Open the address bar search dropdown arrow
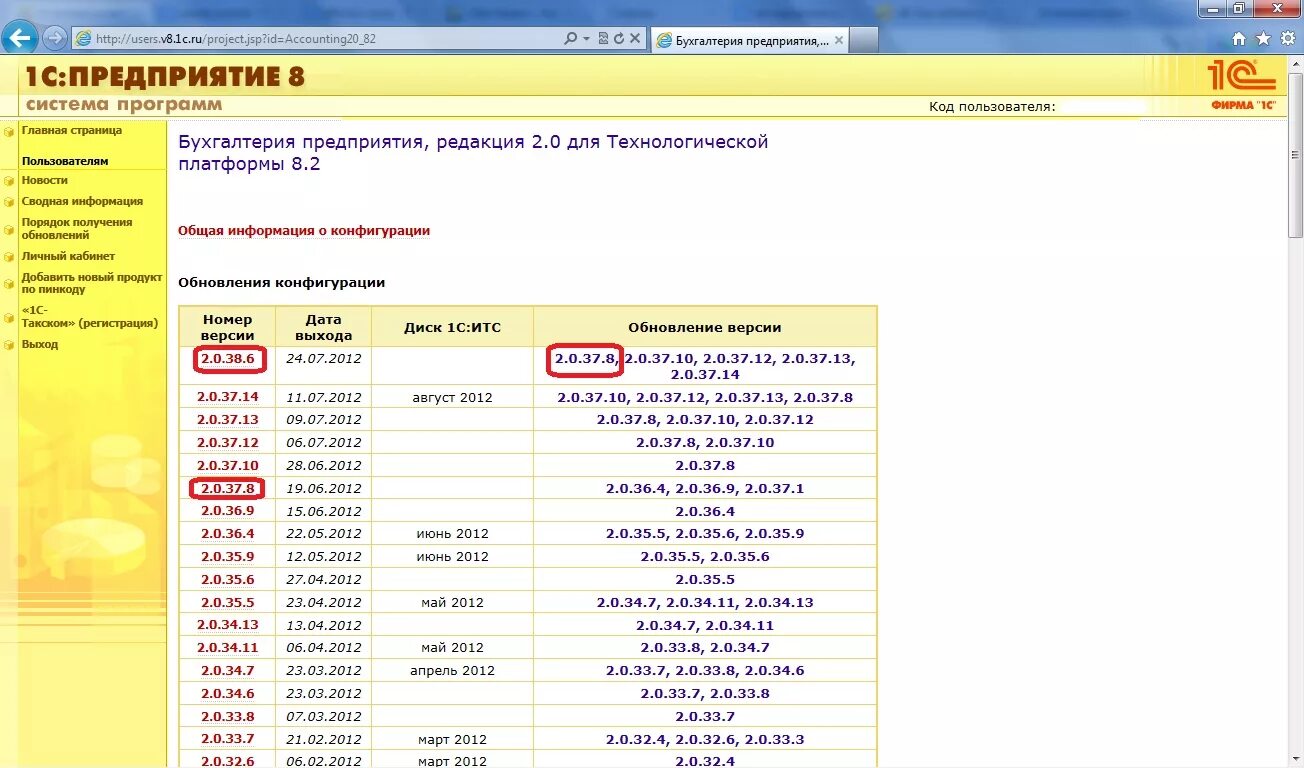Viewport: 1304px width, 768px height. click(x=585, y=39)
